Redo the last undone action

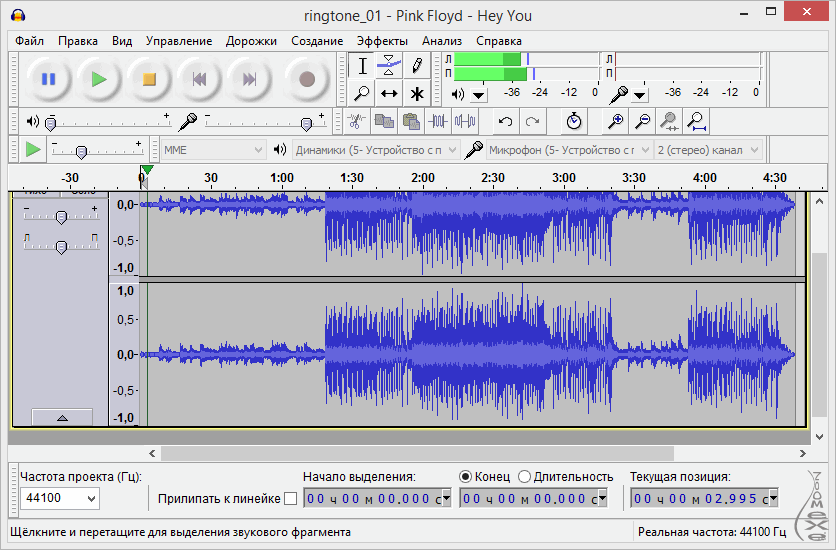pyautogui.click(x=532, y=122)
